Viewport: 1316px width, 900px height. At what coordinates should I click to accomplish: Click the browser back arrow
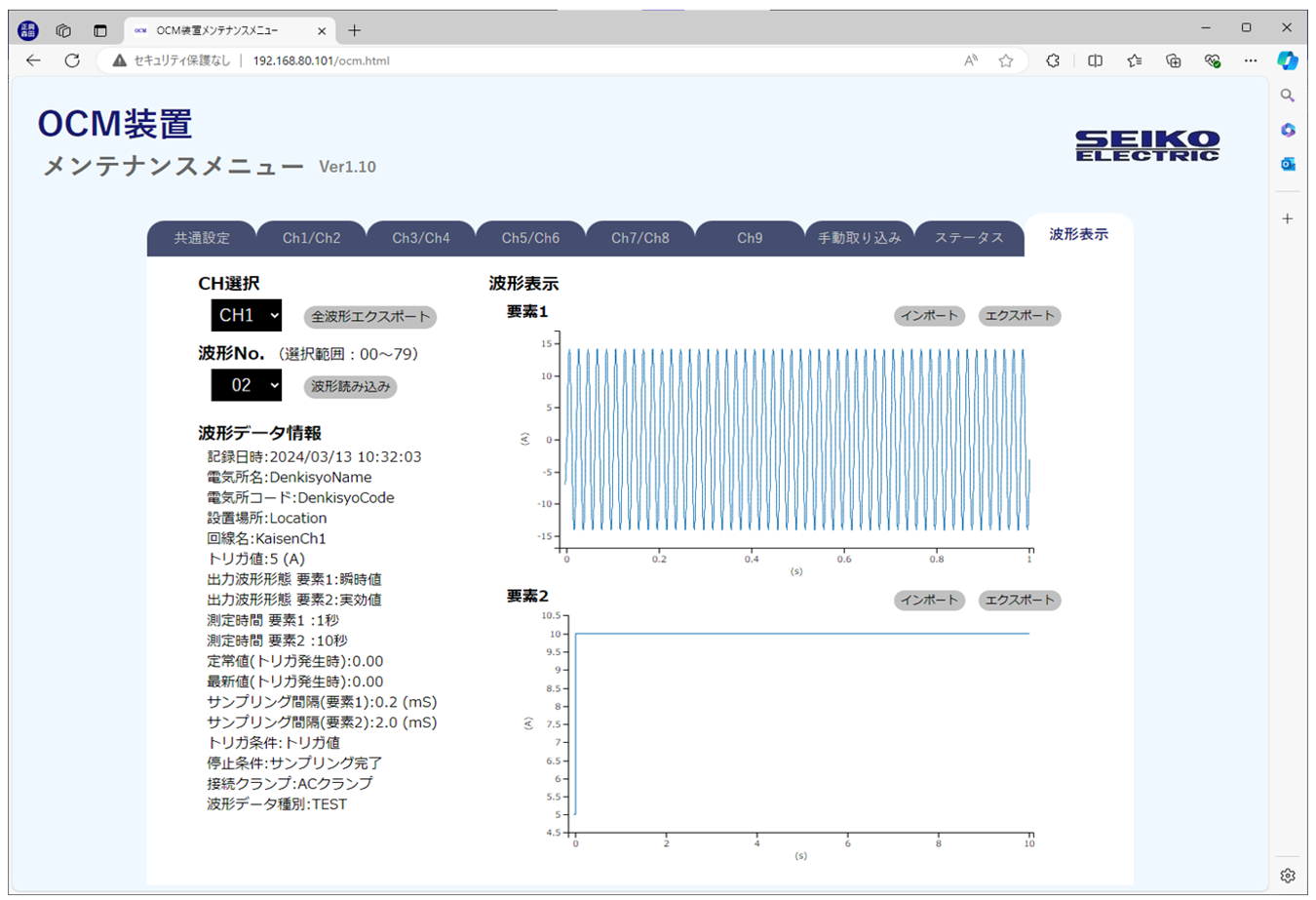click(x=33, y=60)
